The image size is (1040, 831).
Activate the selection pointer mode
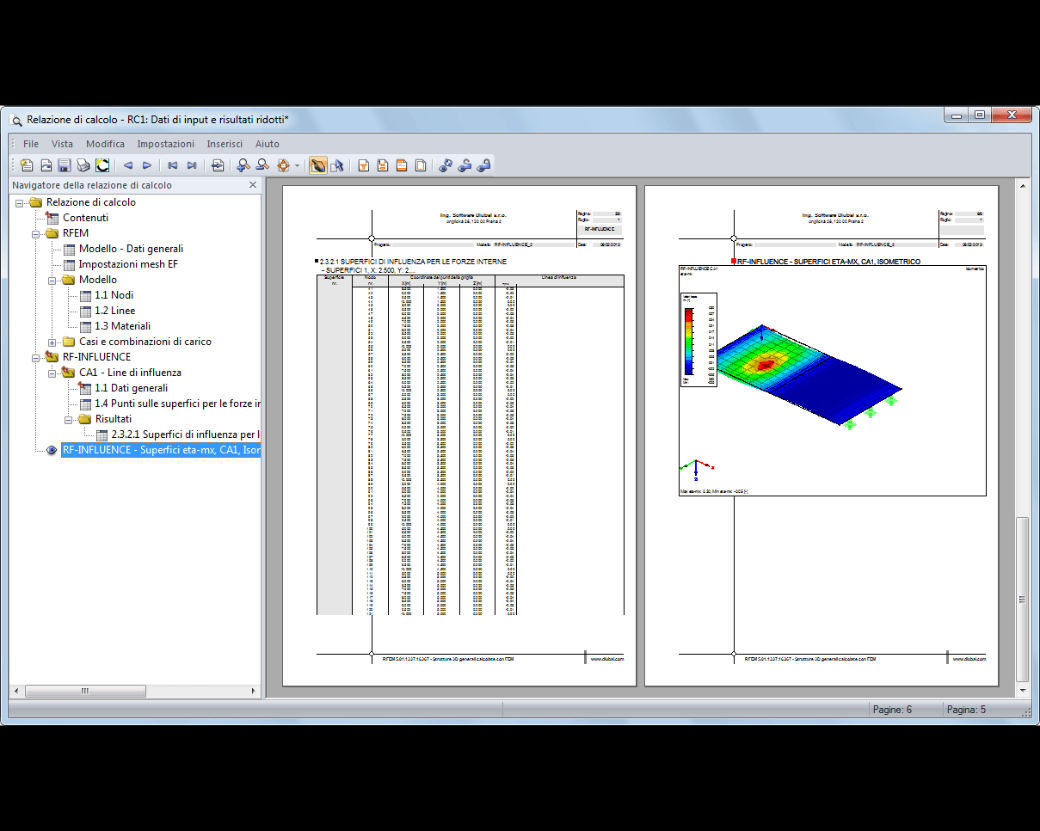pos(337,165)
